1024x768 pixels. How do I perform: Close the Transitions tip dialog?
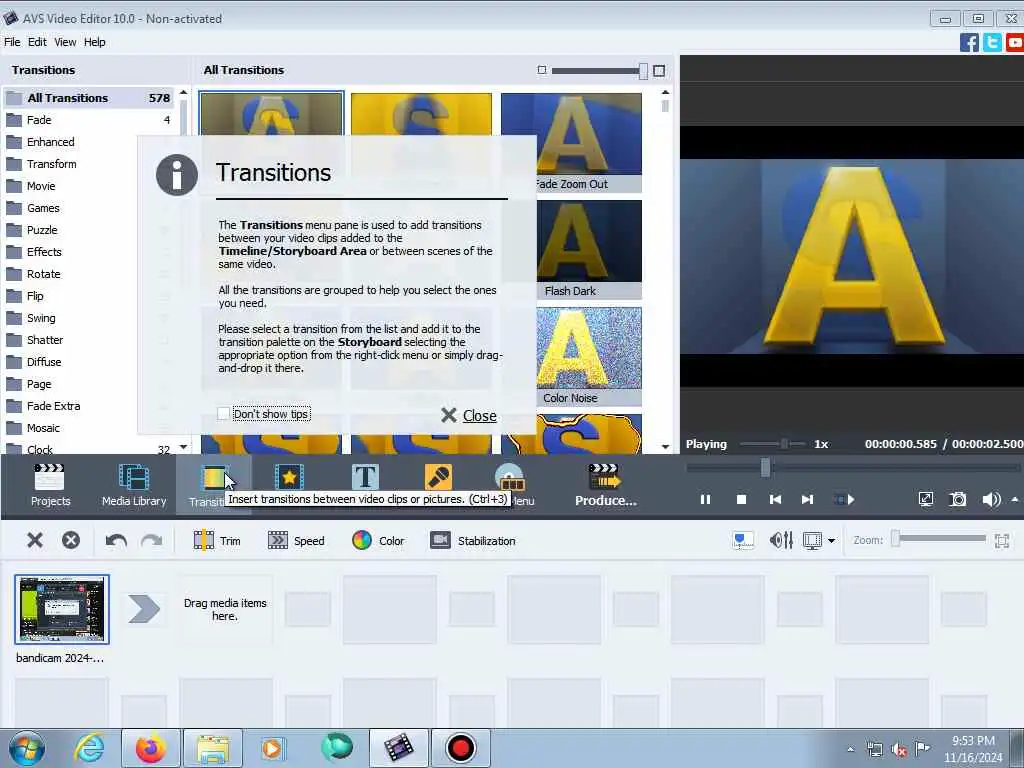point(469,415)
